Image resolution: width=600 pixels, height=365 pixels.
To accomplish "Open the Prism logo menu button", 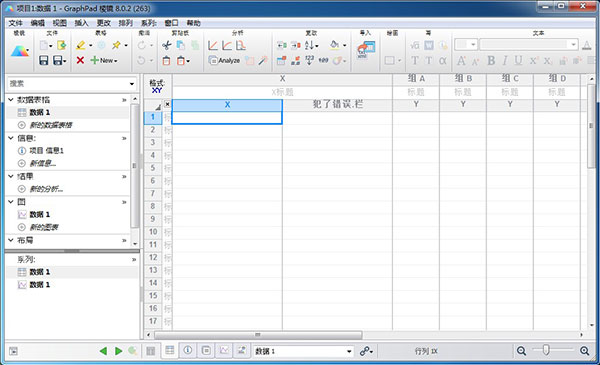I will pyautogui.click(x=20, y=51).
